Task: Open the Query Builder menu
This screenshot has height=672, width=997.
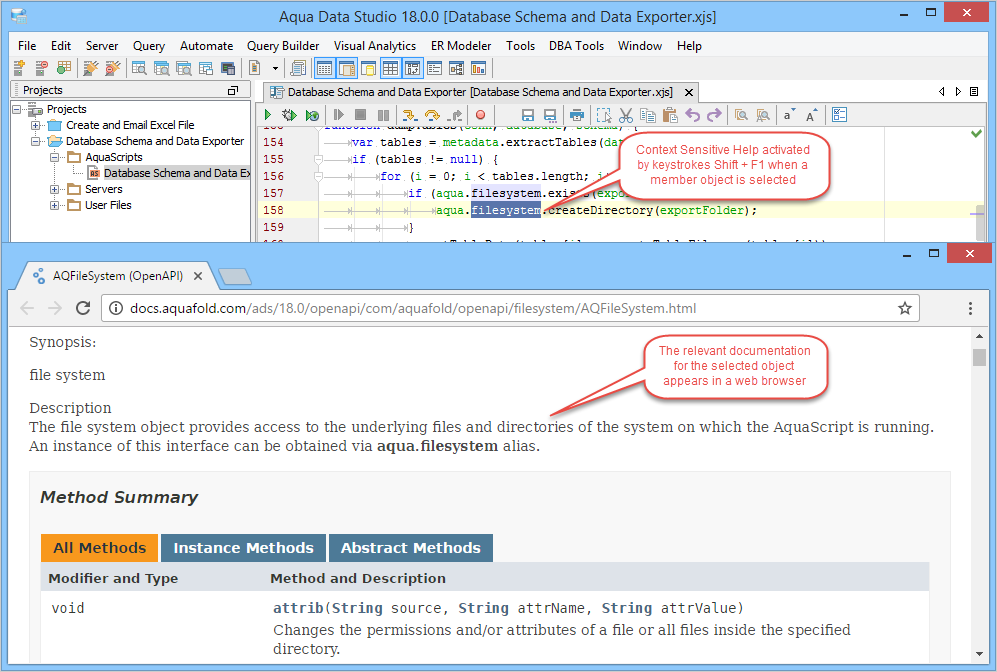Action: pos(283,46)
